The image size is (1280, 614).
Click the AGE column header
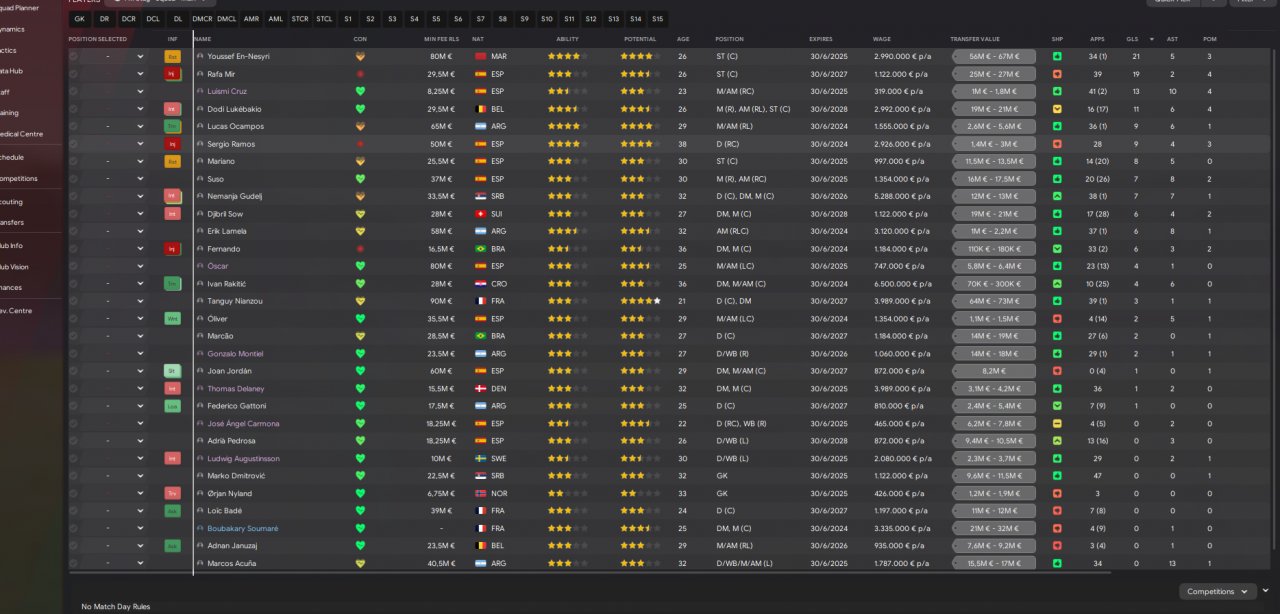tap(682, 39)
